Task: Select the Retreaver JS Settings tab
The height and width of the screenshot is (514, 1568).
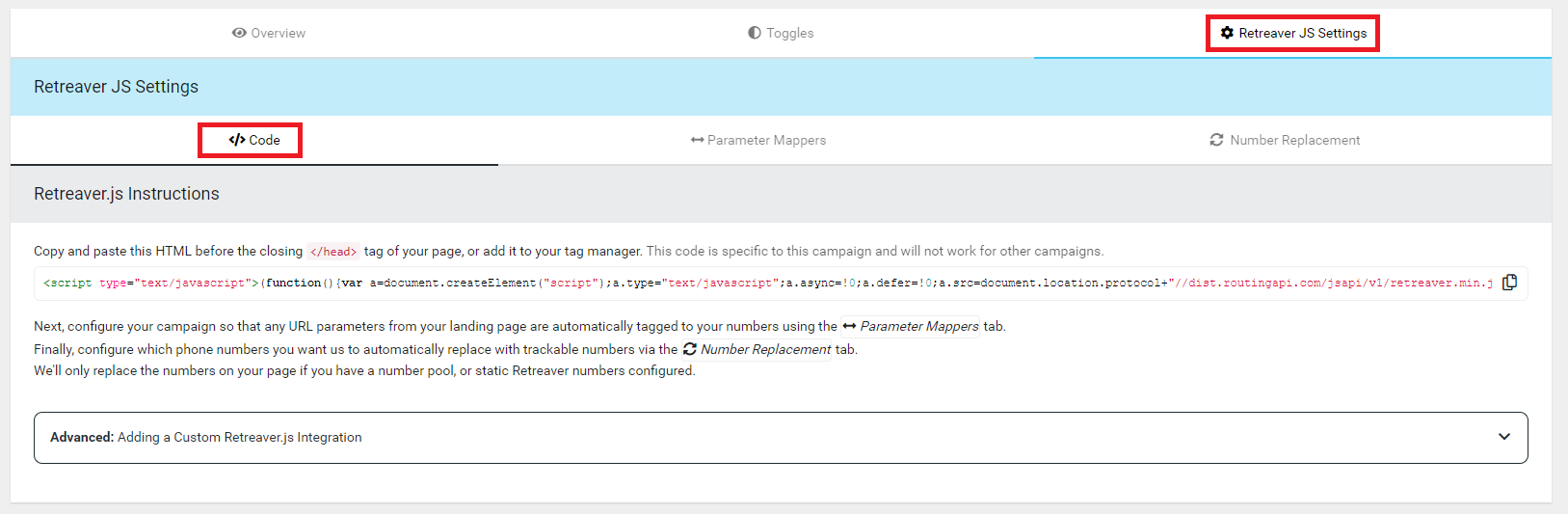Action: pos(1292,33)
